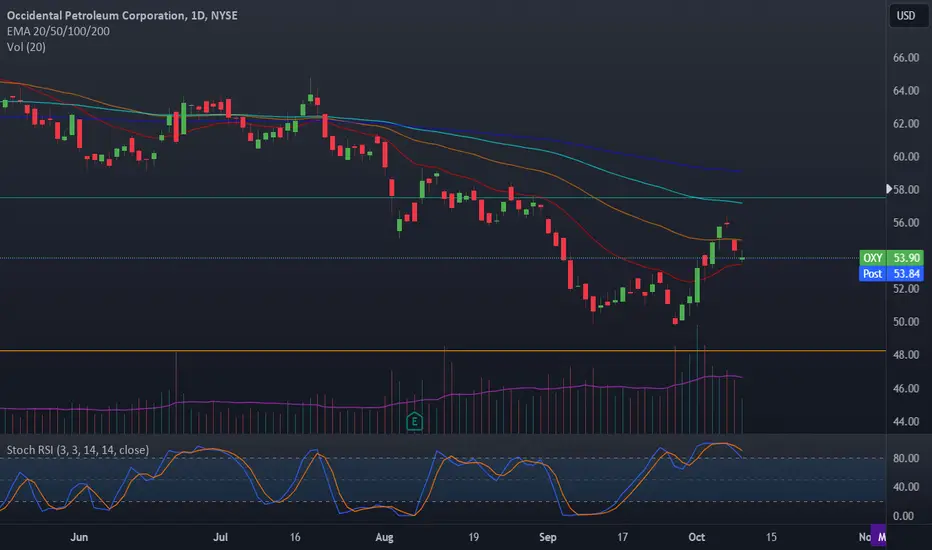
Task: Click the blue Post 53.84 price tag
Action: 892,274
